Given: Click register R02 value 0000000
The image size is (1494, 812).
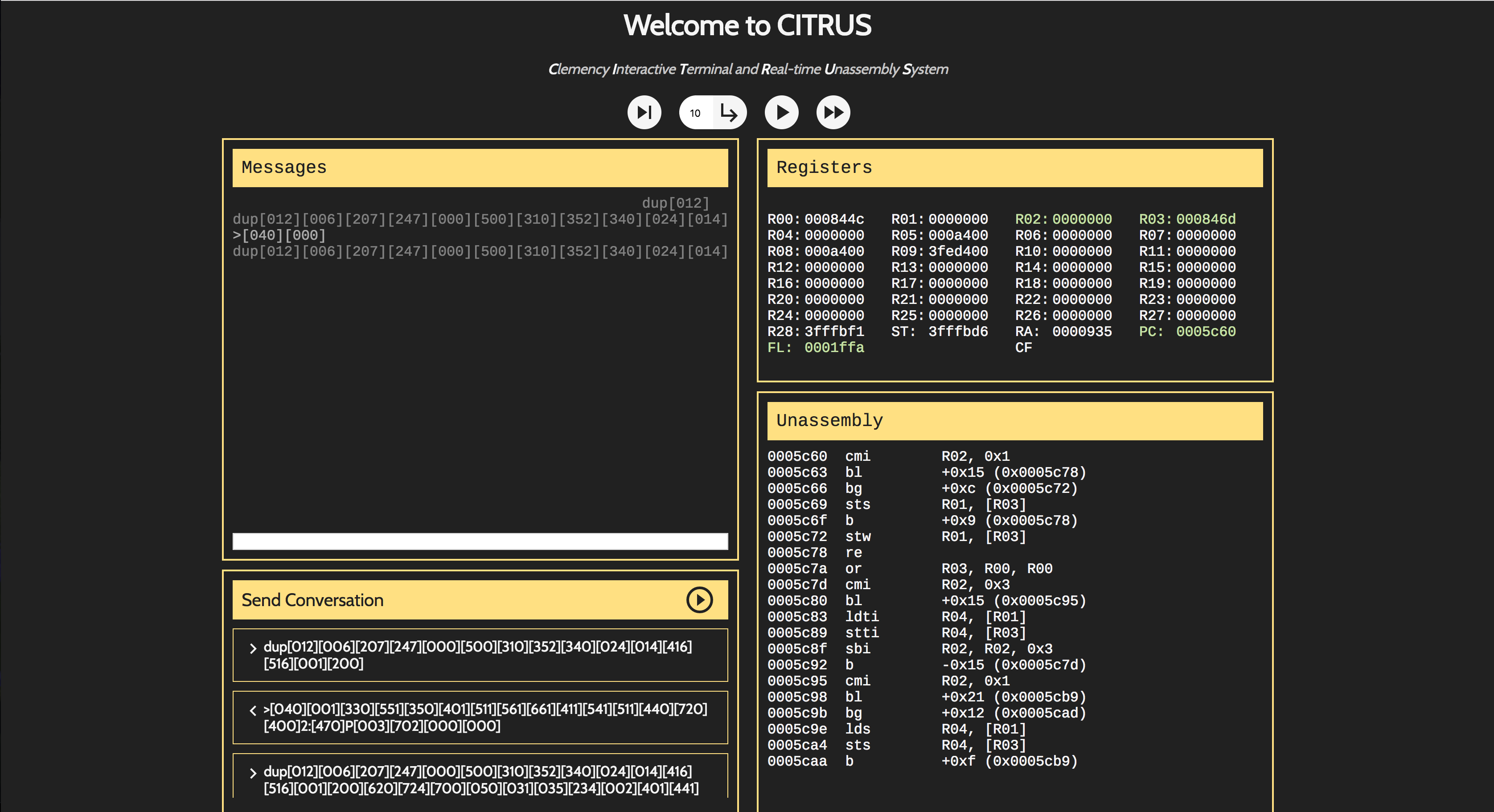Looking at the screenshot, I should click(x=1082, y=219).
